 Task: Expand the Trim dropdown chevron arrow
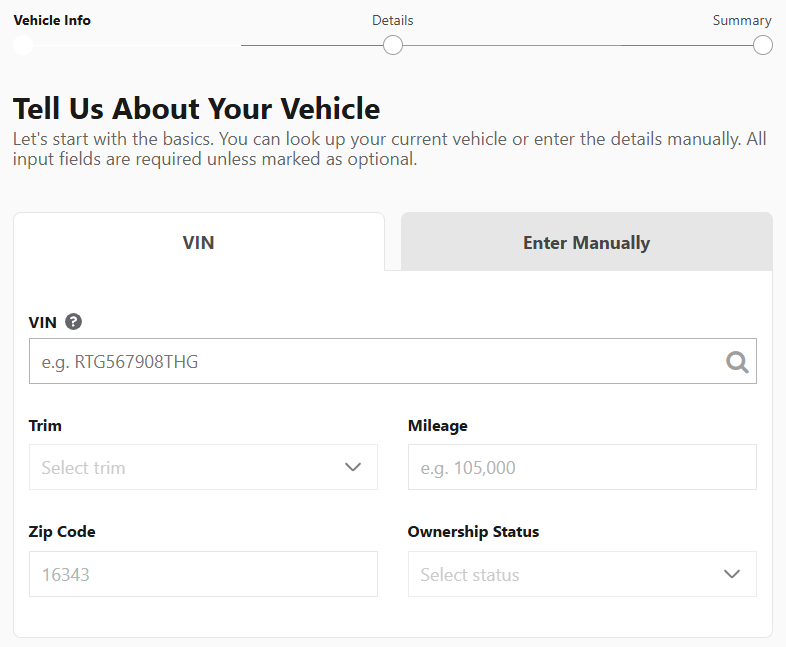(352, 467)
